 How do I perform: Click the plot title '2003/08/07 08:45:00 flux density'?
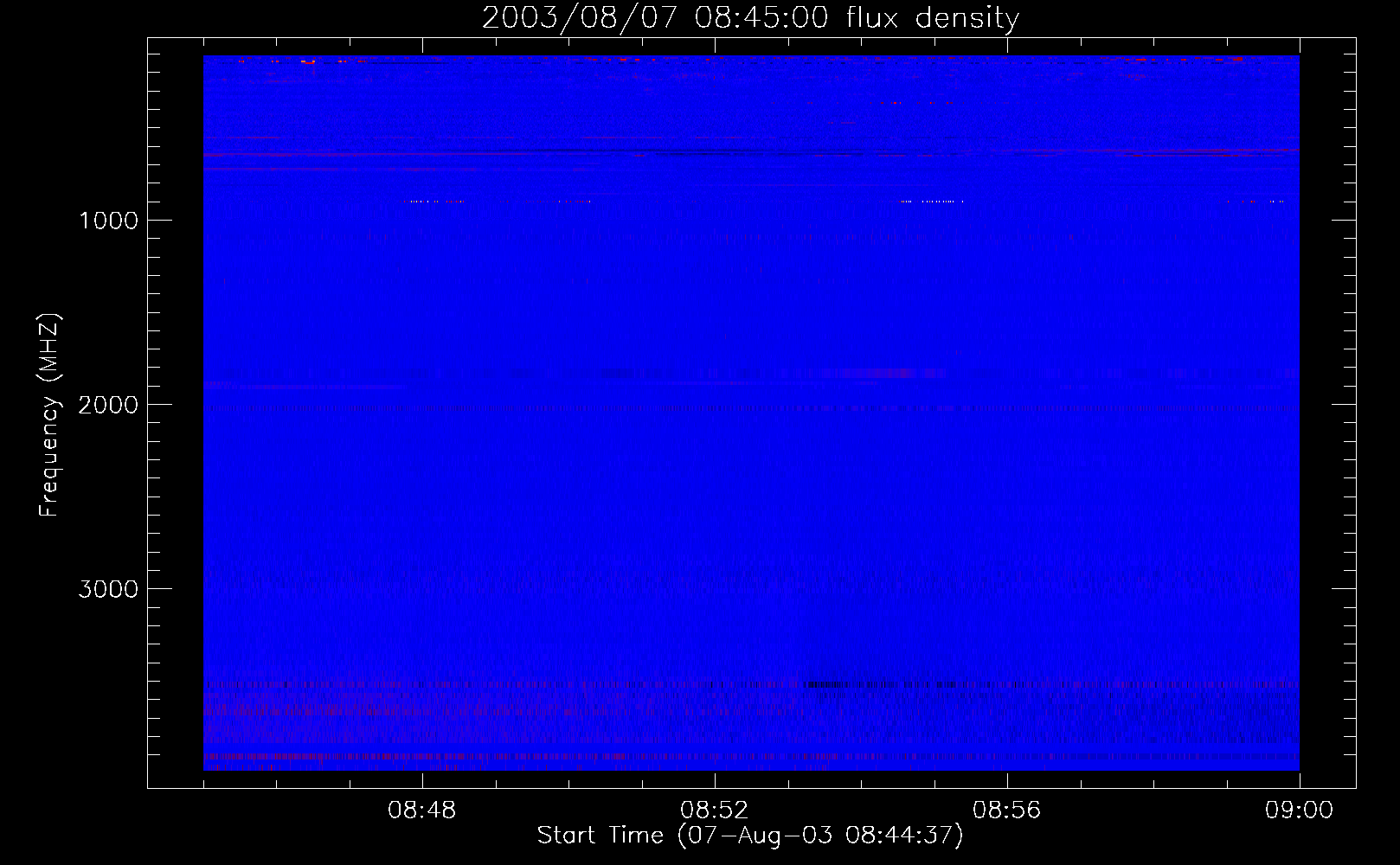tap(750, 18)
